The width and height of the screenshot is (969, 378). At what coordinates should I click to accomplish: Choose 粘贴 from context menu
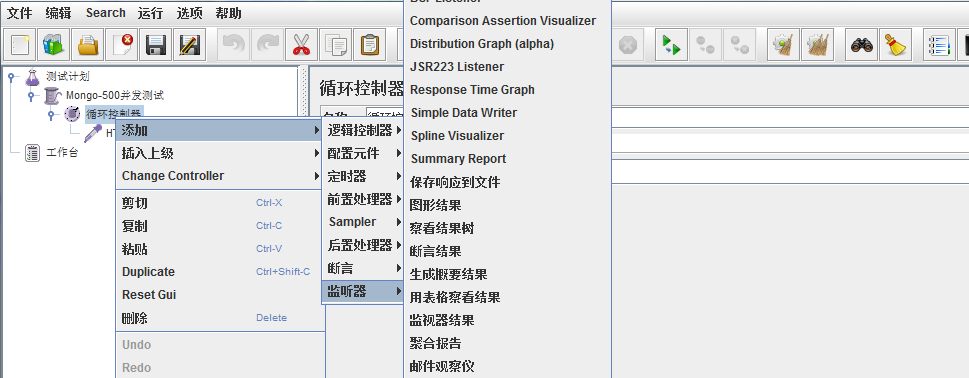pos(219,249)
